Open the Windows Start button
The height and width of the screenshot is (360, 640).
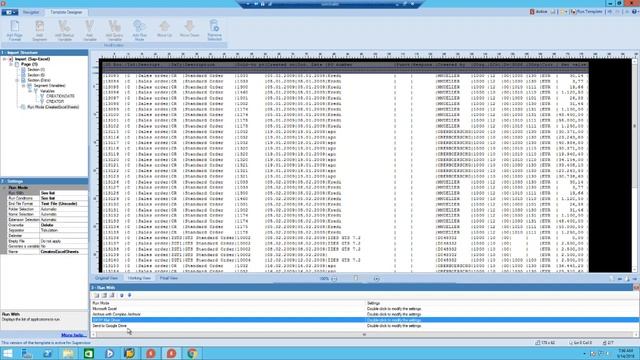pyautogui.click(x=7, y=353)
